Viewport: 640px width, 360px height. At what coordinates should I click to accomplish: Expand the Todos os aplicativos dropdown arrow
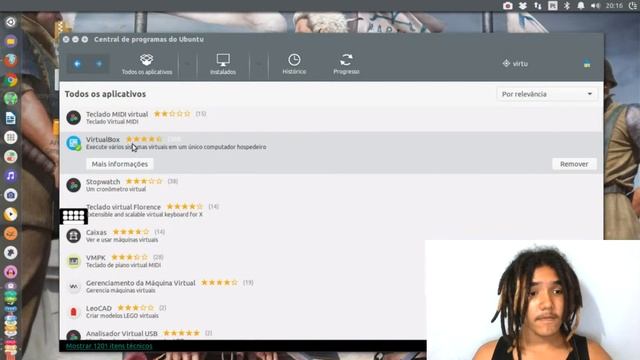click(x=187, y=64)
